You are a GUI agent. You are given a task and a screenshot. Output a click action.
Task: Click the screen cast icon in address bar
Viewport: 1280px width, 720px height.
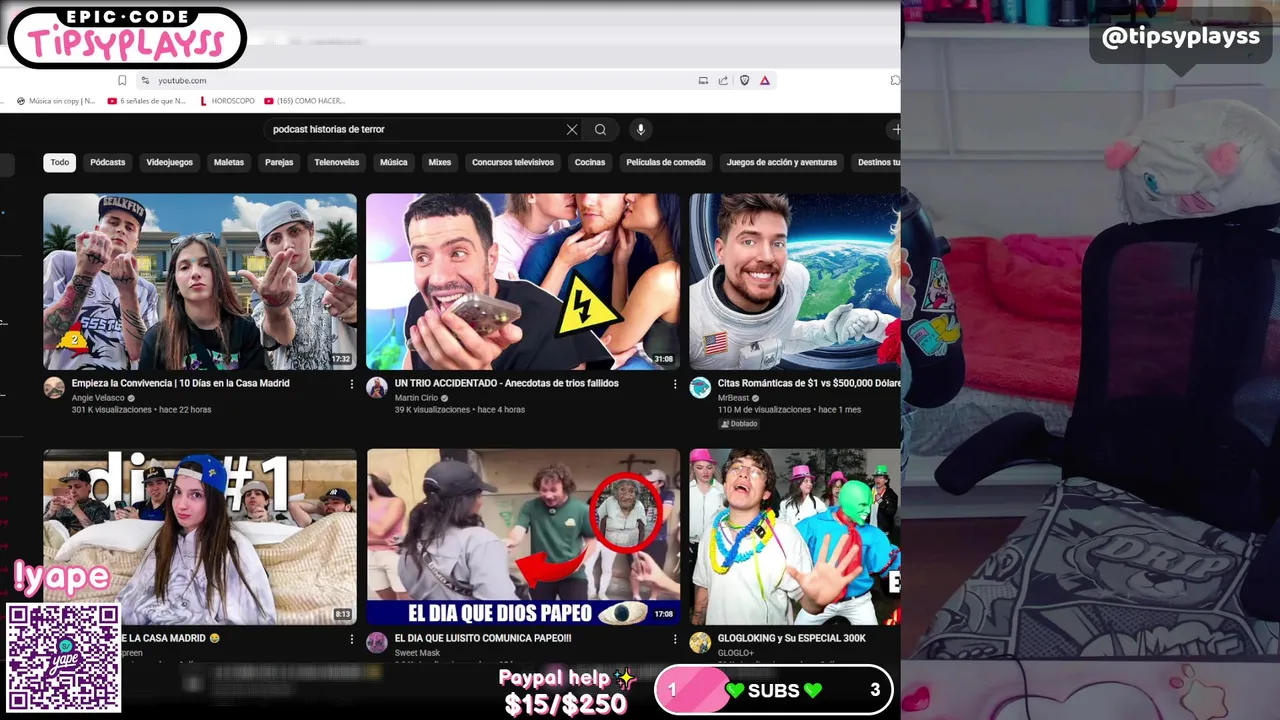tap(703, 80)
